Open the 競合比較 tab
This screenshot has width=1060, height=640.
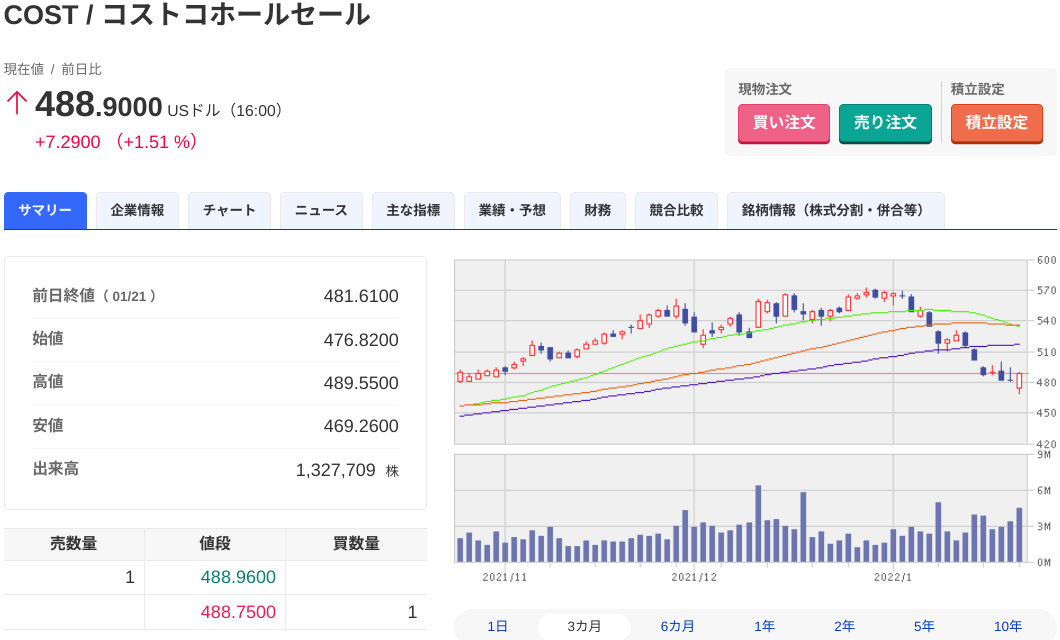[x=676, y=210]
